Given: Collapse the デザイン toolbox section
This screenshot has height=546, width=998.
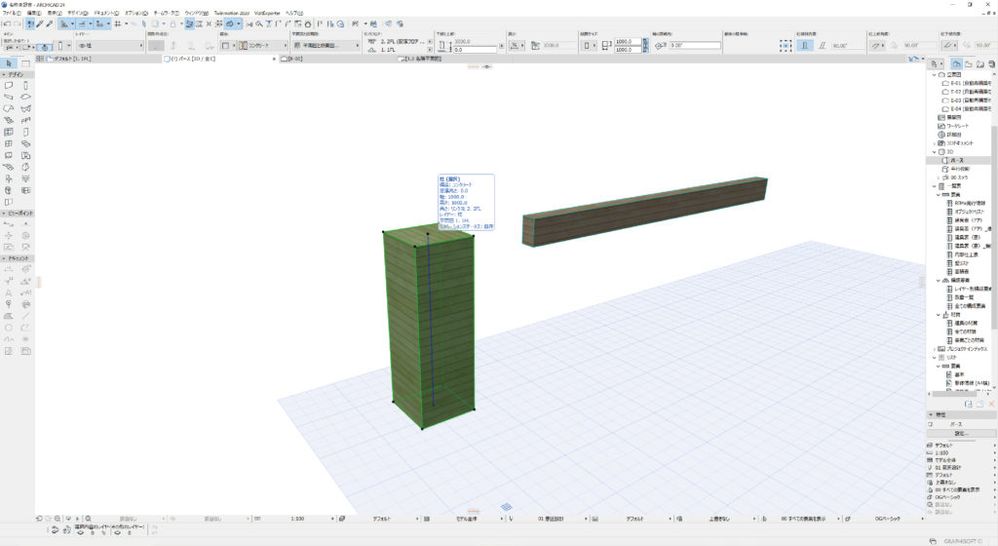Looking at the screenshot, I should click(x=17, y=75).
